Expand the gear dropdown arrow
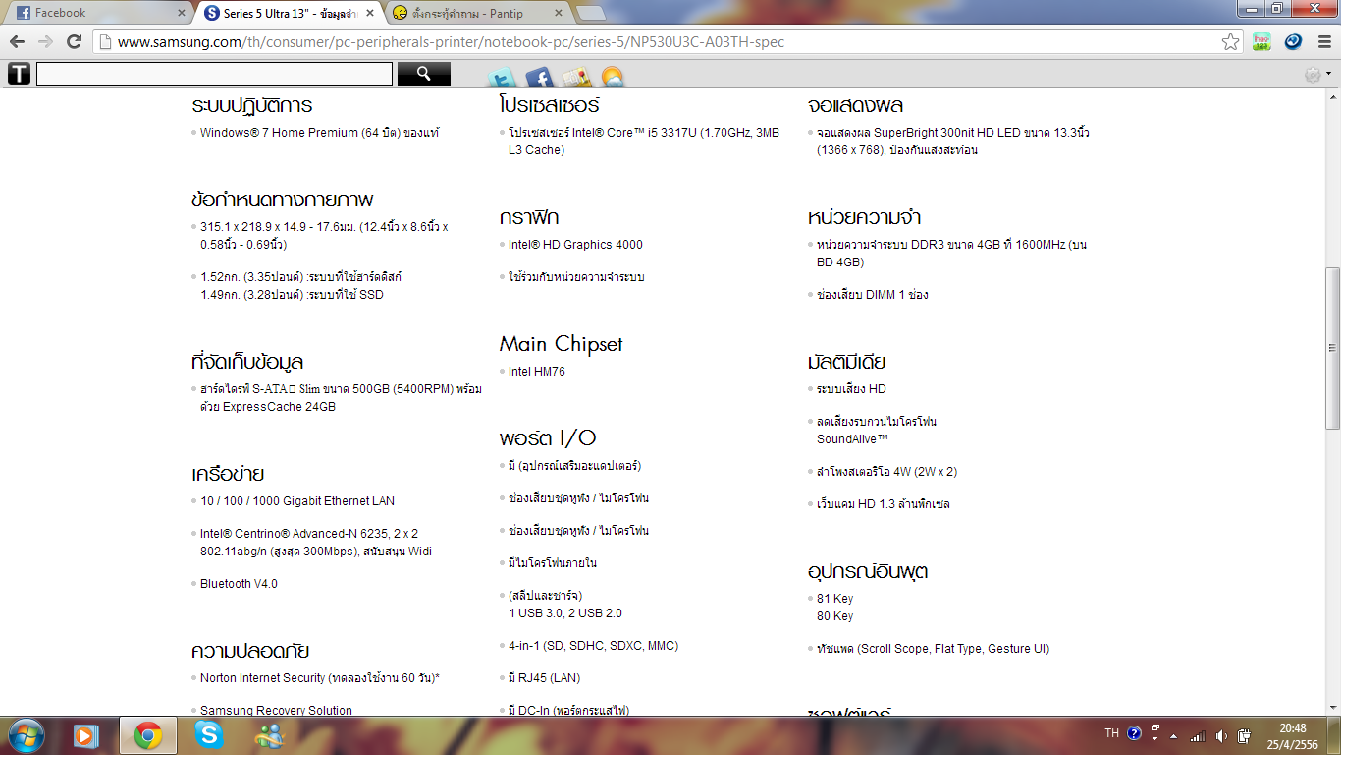This screenshot has height=768, width=1366. (1328, 74)
